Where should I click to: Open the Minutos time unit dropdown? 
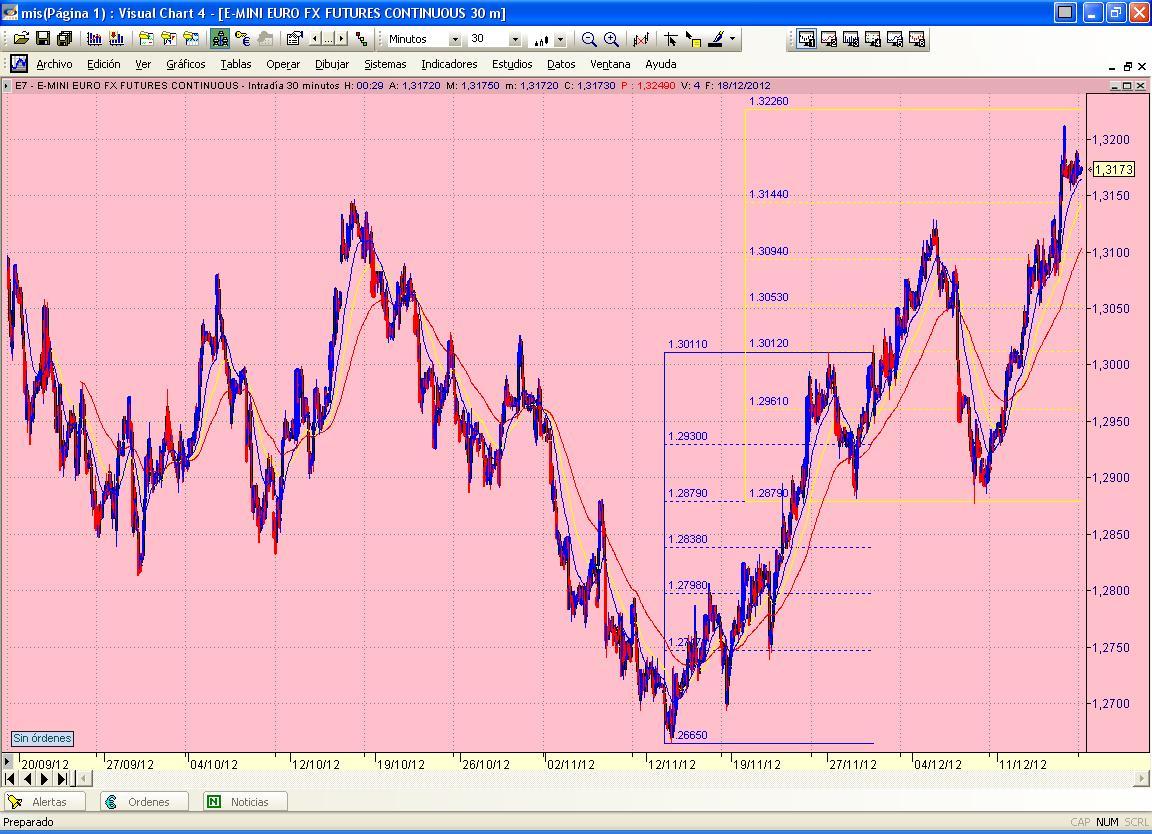click(x=455, y=40)
